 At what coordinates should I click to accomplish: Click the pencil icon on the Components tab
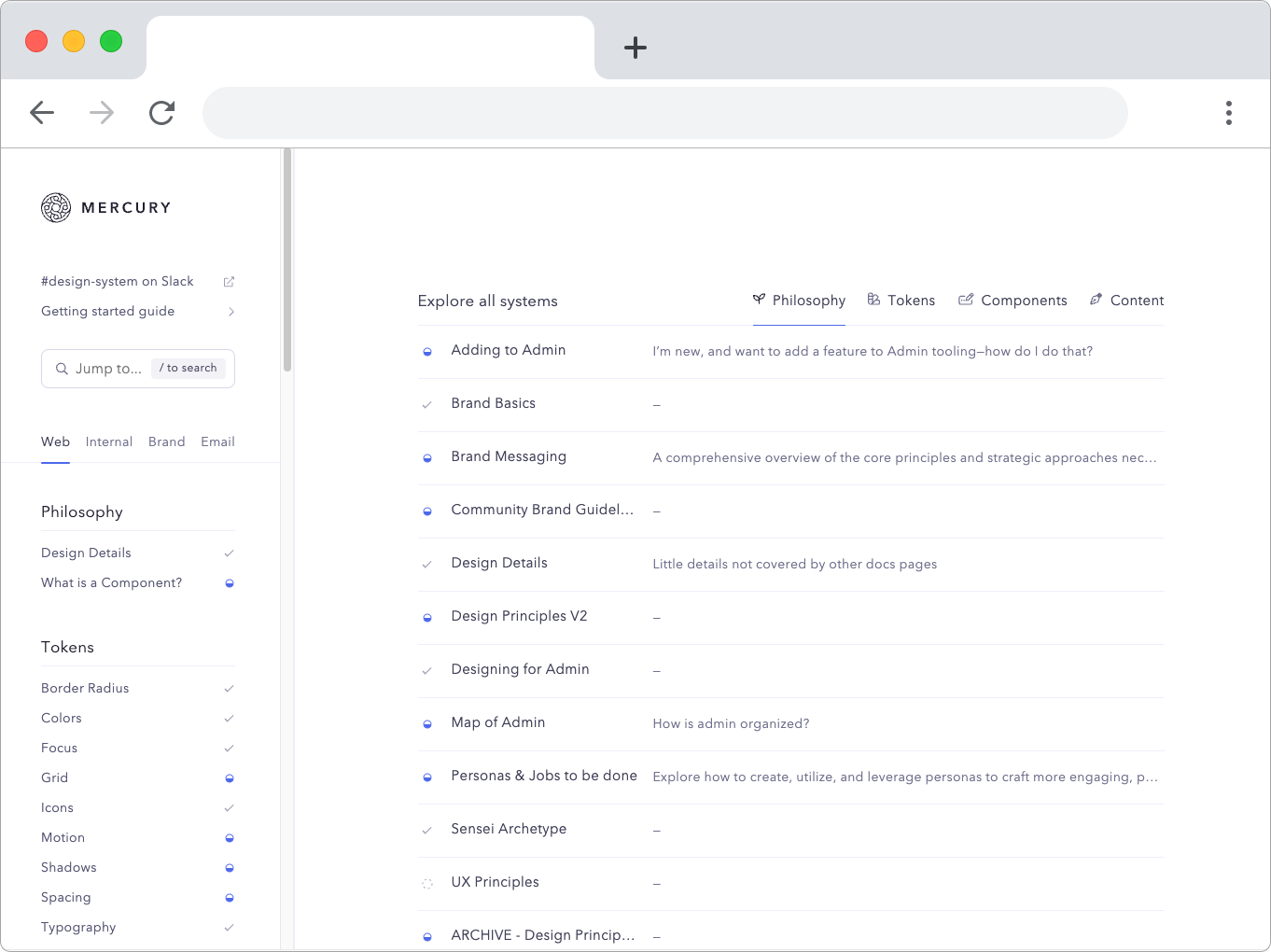(966, 300)
